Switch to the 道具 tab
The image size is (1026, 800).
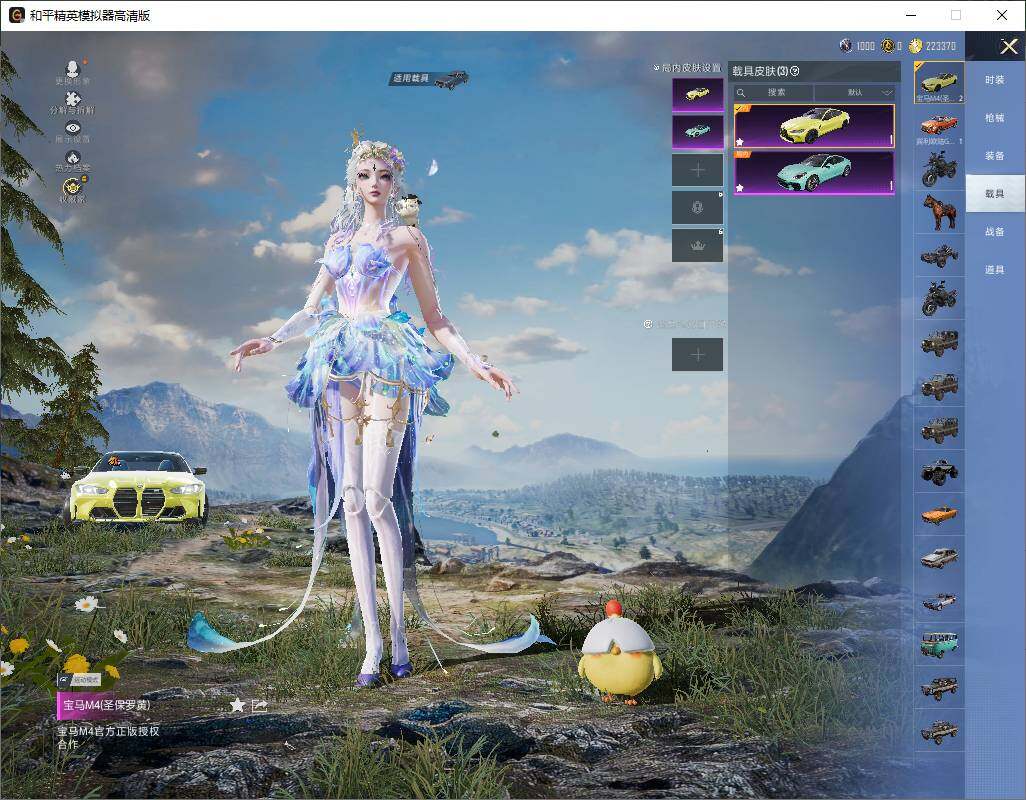click(995, 270)
